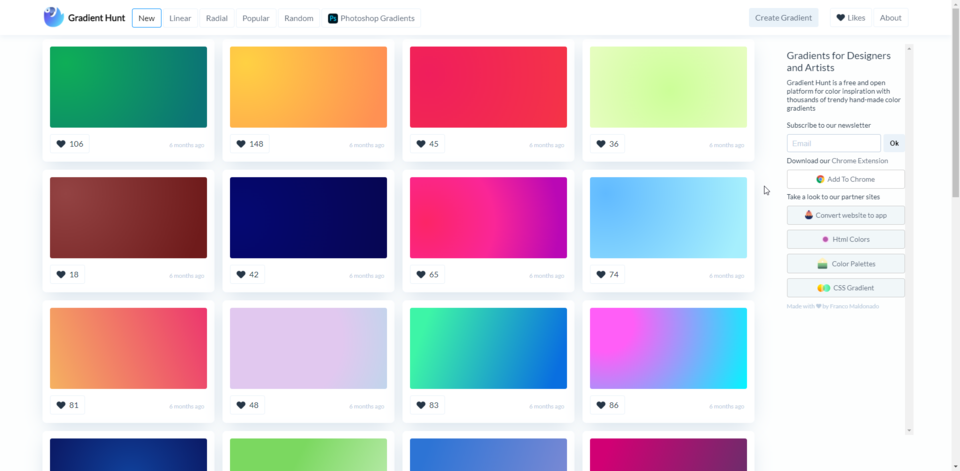This screenshot has width=960, height=471.
Task: Click the sidebar scrollbar up arrow
Action: tap(909, 48)
